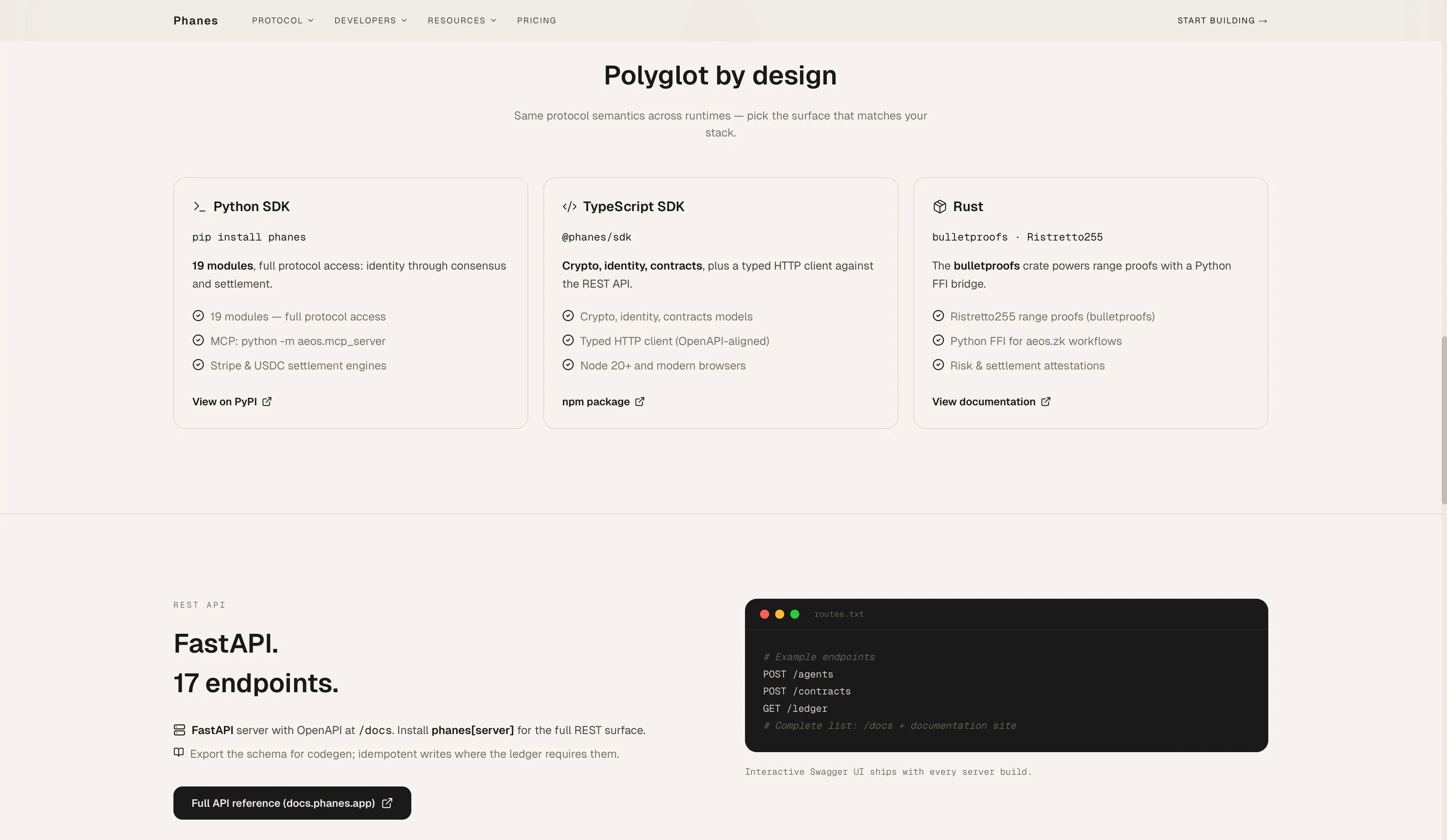Expand the chevron next to Developers
Viewport: 1447px width, 840px height.
pyautogui.click(x=404, y=21)
